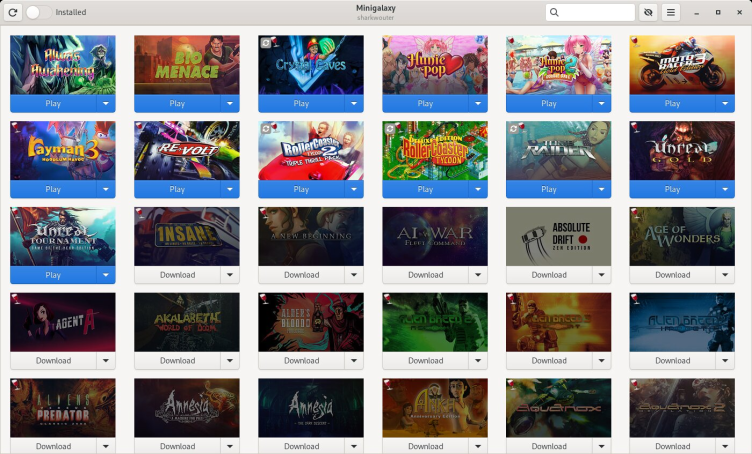Image resolution: width=752 pixels, height=454 pixels.
Task: Click wine glass icon on Age of Wonders
Action: click(x=635, y=213)
